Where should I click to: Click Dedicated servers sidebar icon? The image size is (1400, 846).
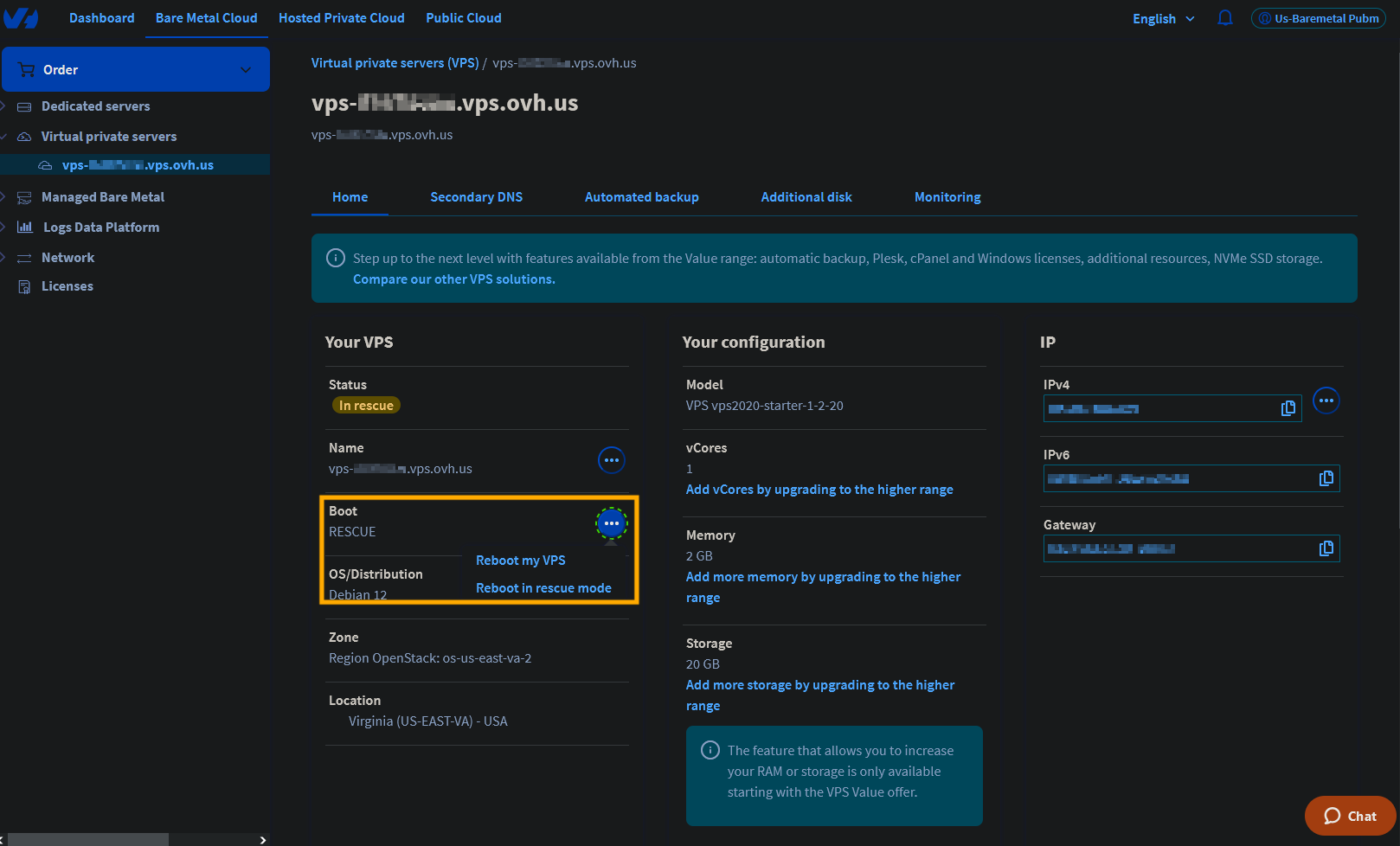pyautogui.click(x=24, y=106)
